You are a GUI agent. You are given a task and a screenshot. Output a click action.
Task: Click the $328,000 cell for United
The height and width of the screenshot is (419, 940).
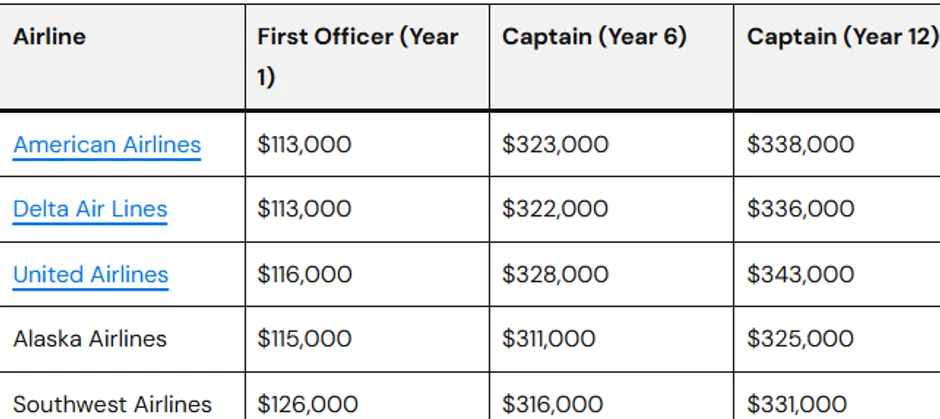[555, 274]
